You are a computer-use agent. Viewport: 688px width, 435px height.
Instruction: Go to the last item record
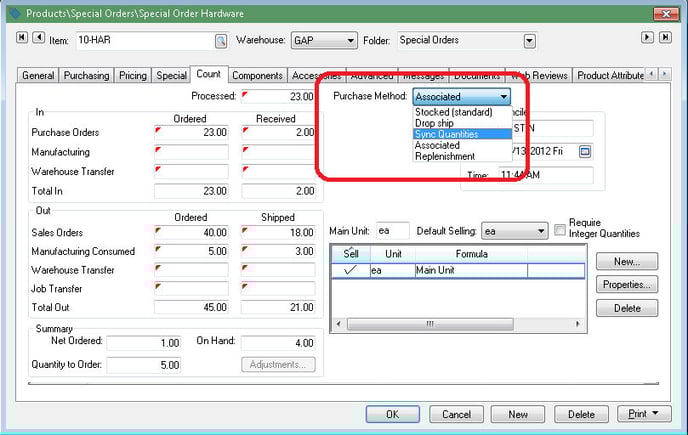(x=665, y=37)
